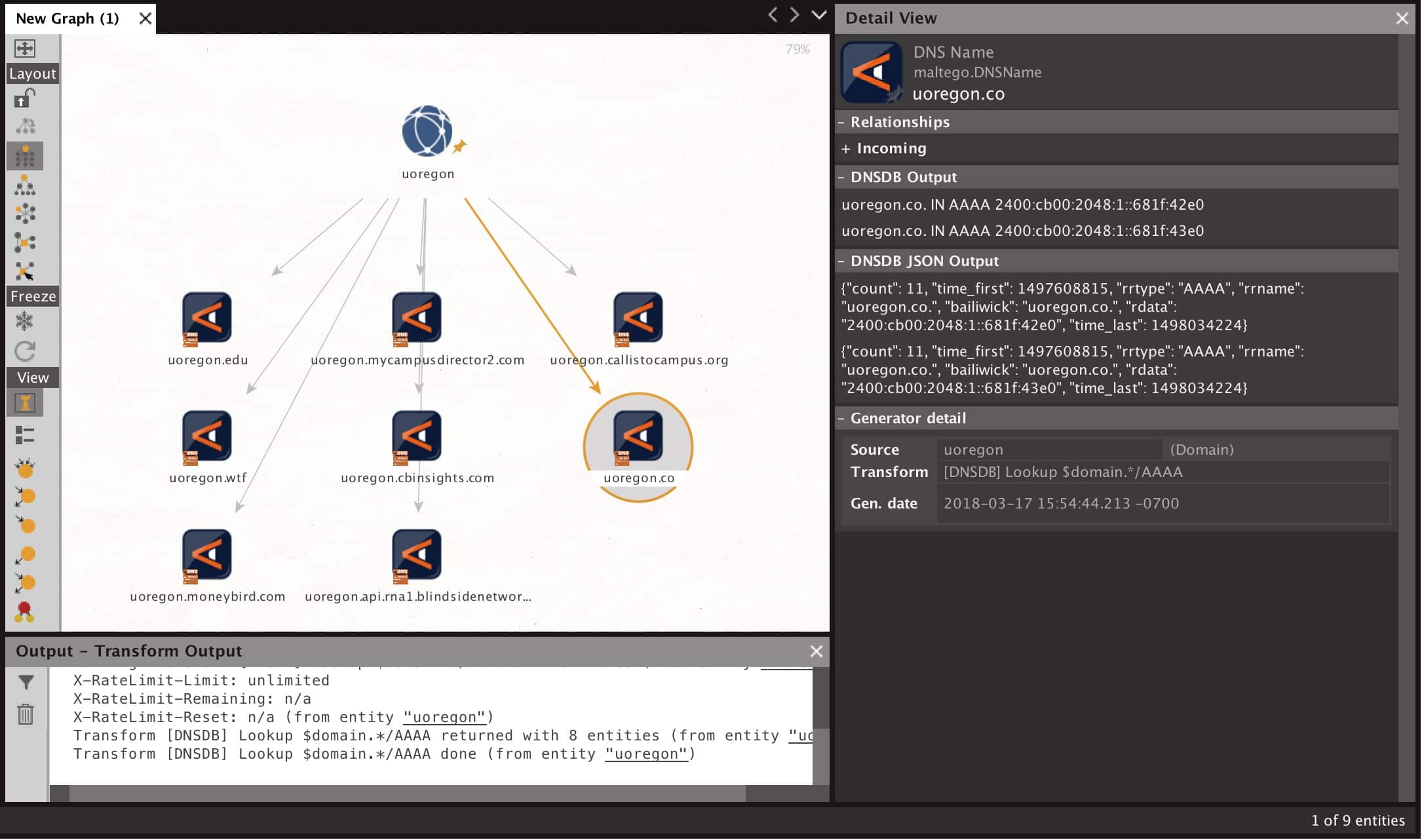This screenshot has width=1422, height=840.
Task: Select the uoregon.mycampusdirector2.com entity
Action: (417, 317)
